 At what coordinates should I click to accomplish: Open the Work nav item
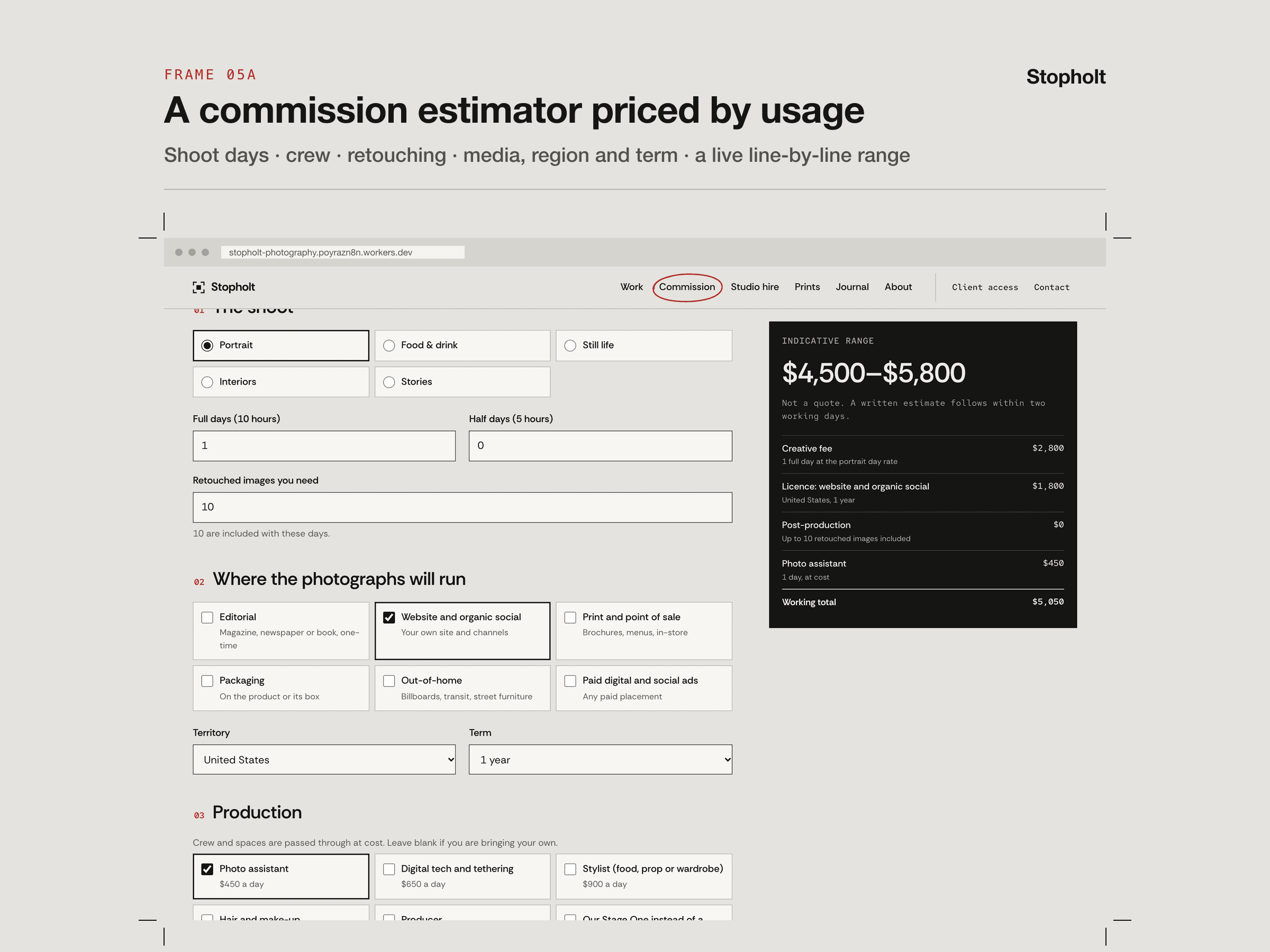631,287
